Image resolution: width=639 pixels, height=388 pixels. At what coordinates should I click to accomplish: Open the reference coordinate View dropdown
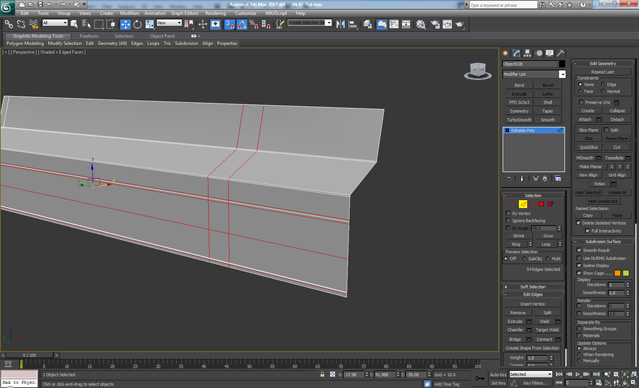click(169, 23)
